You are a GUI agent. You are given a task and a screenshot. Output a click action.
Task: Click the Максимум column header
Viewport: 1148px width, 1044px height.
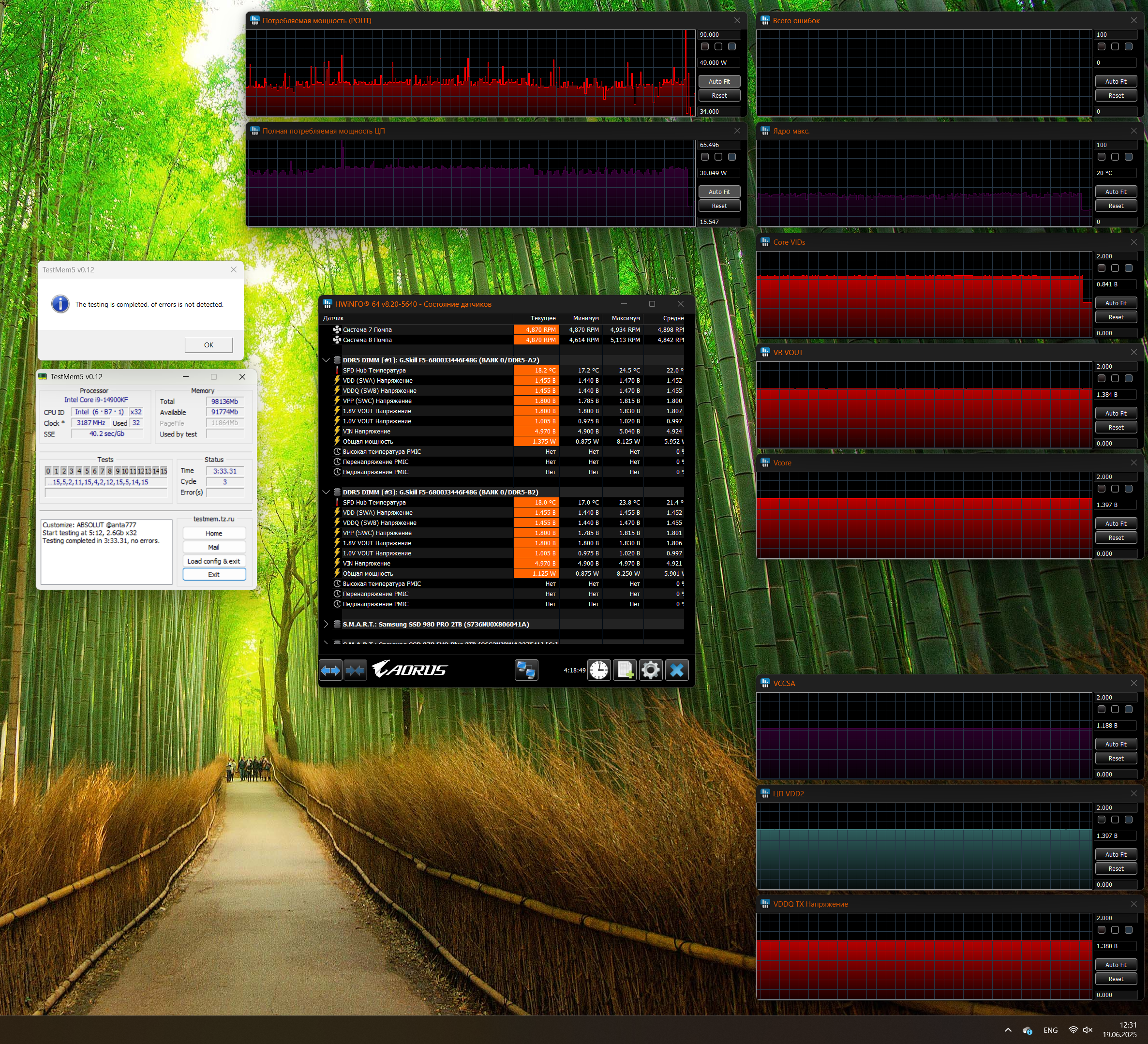pyautogui.click(x=625, y=318)
